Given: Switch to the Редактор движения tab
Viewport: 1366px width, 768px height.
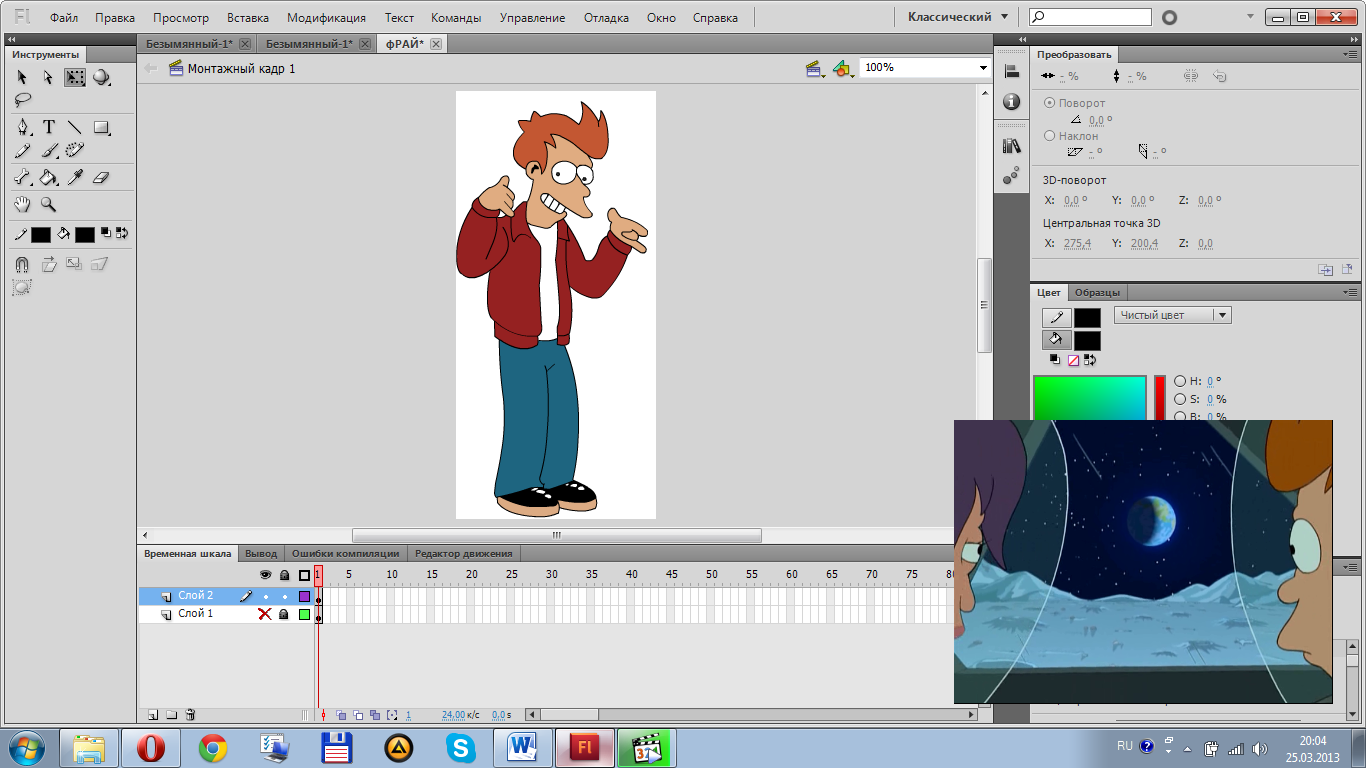Looking at the screenshot, I should coord(463,553).
